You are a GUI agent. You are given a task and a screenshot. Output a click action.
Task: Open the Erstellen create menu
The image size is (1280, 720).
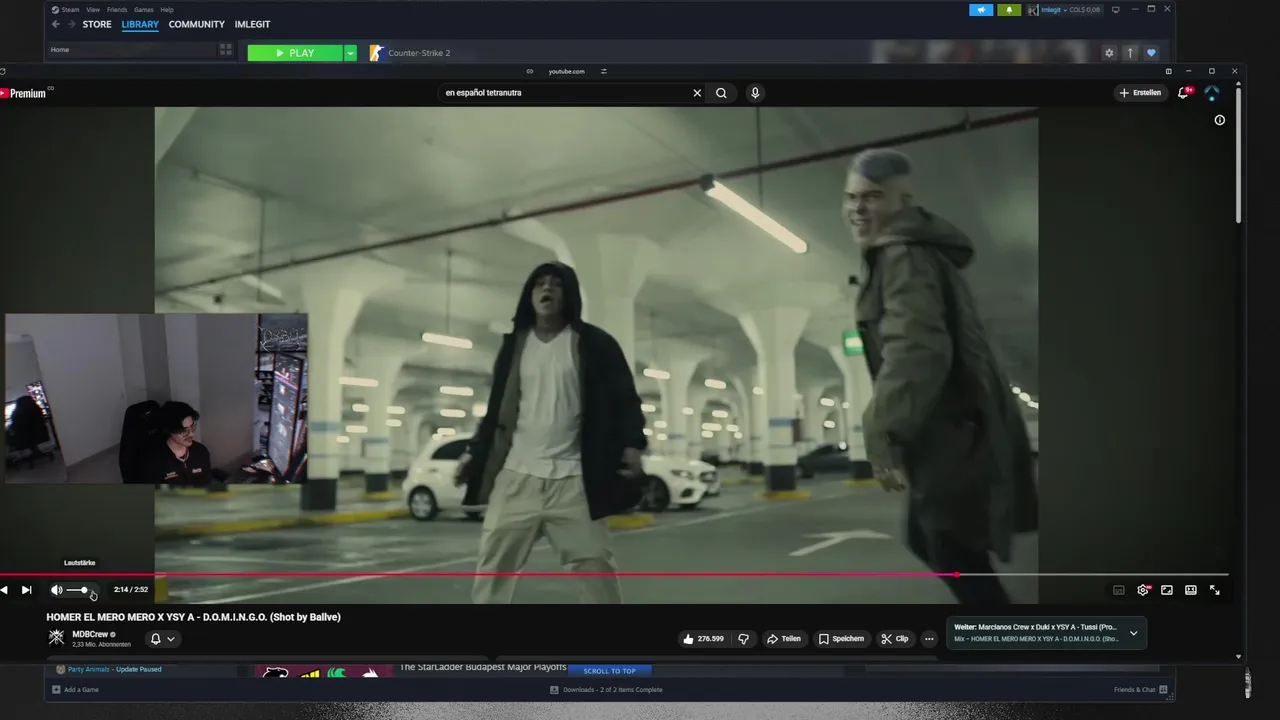(1140, 93)
